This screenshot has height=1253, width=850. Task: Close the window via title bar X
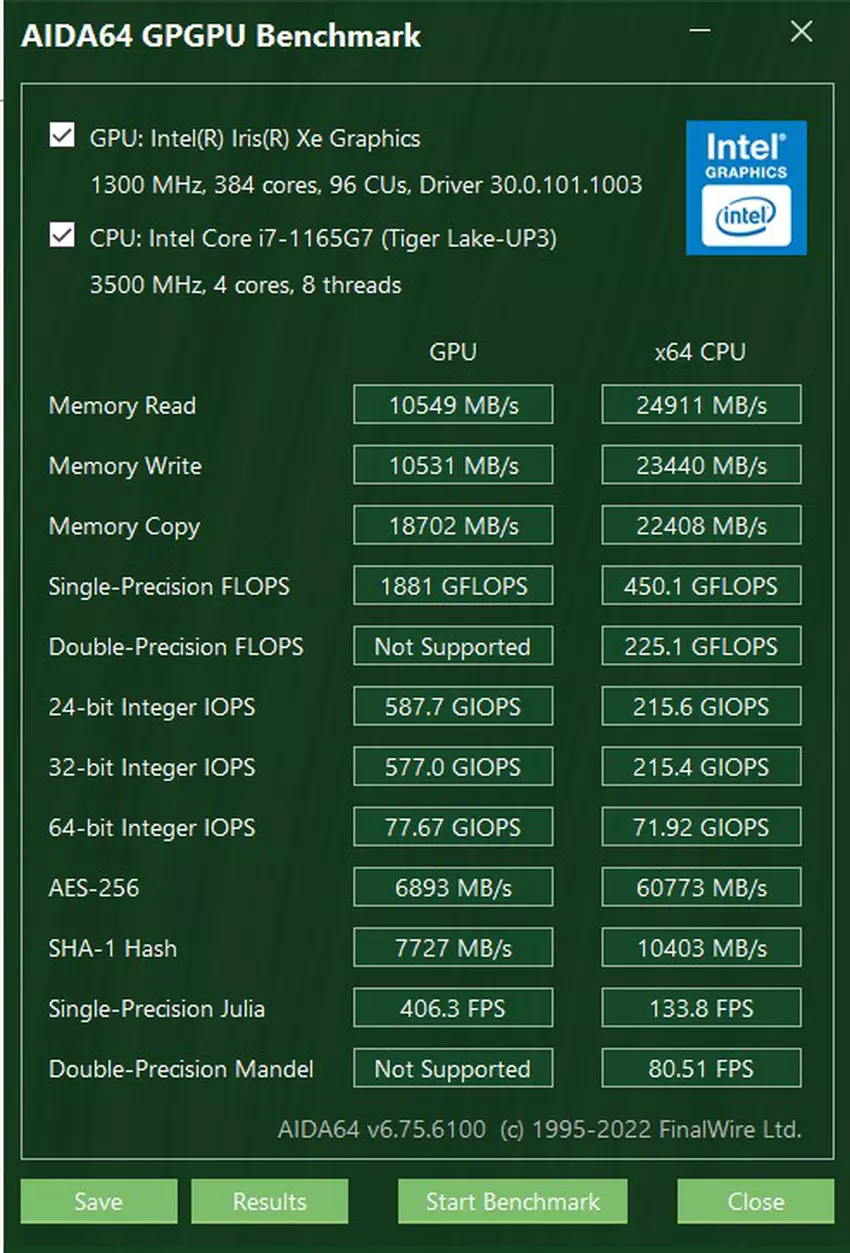point(801,32)
